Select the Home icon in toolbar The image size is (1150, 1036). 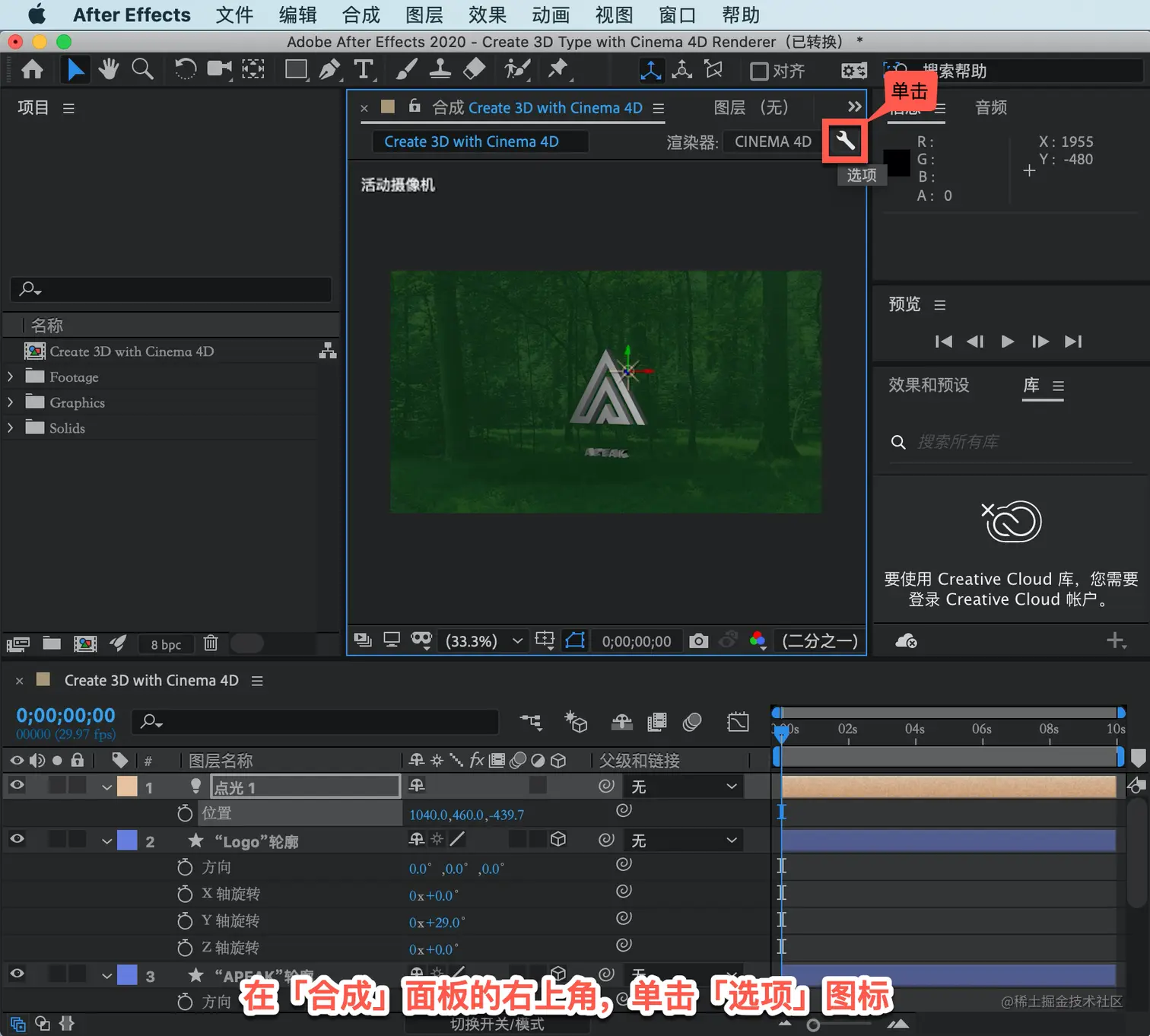coord(32,70)
